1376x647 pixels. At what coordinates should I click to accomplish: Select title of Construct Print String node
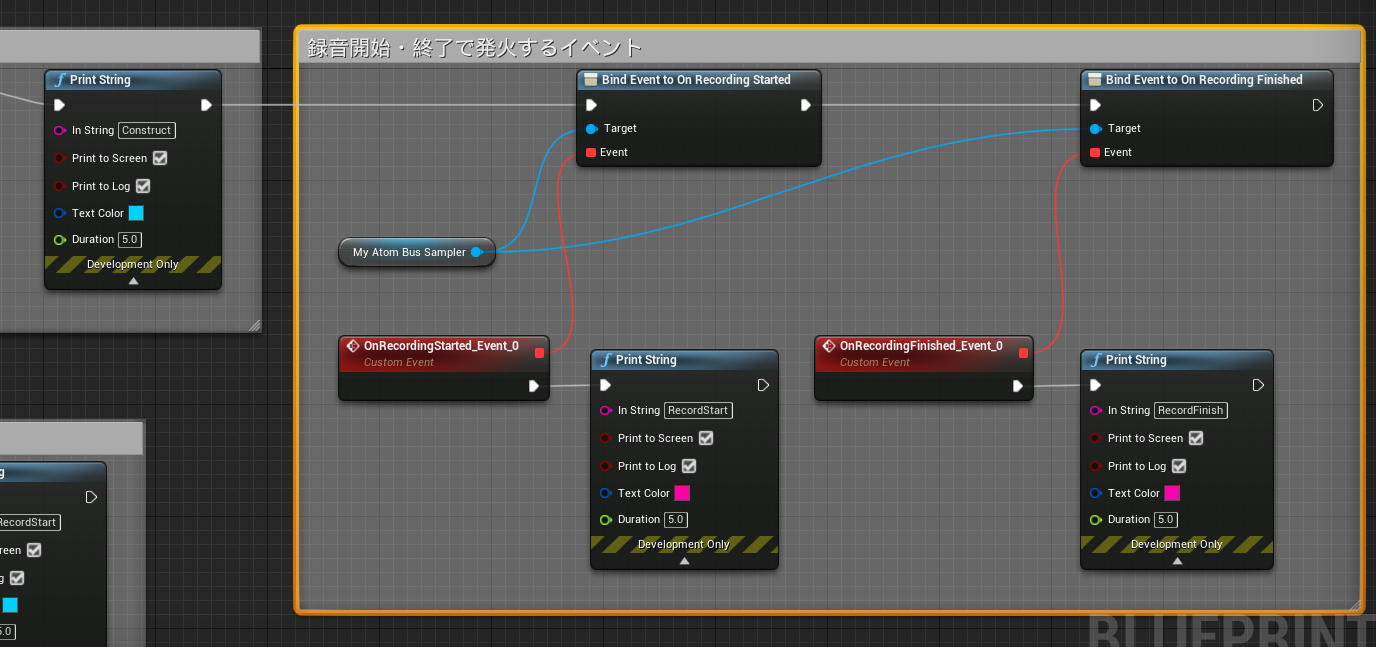click(100, 80)
